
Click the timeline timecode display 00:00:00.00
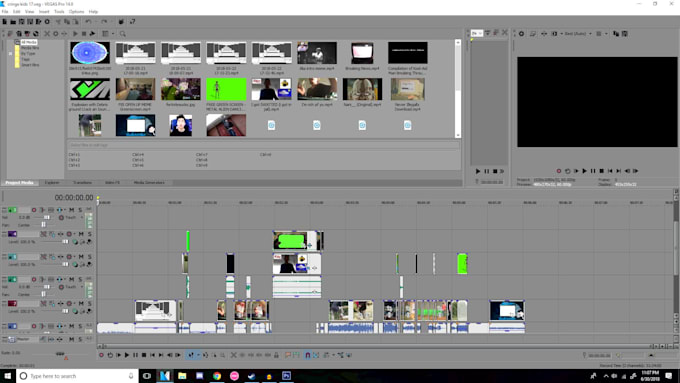pyautogui.click(x=74, y=198)
